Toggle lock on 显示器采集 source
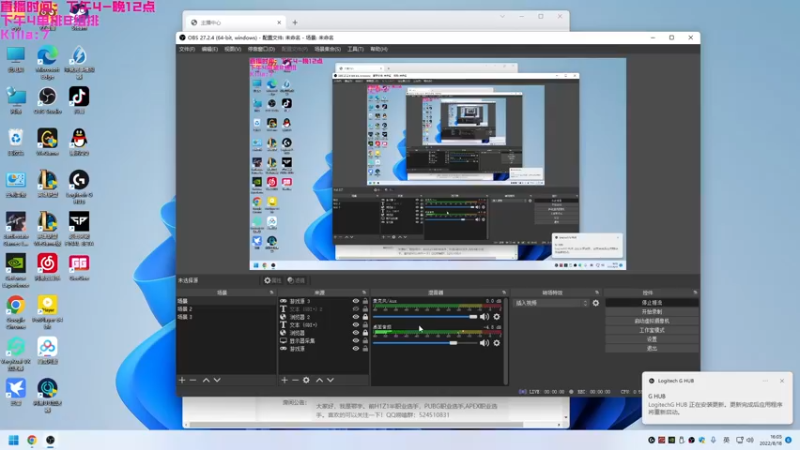Viewport: 800px width, 450px height. (x=365, y=341)
